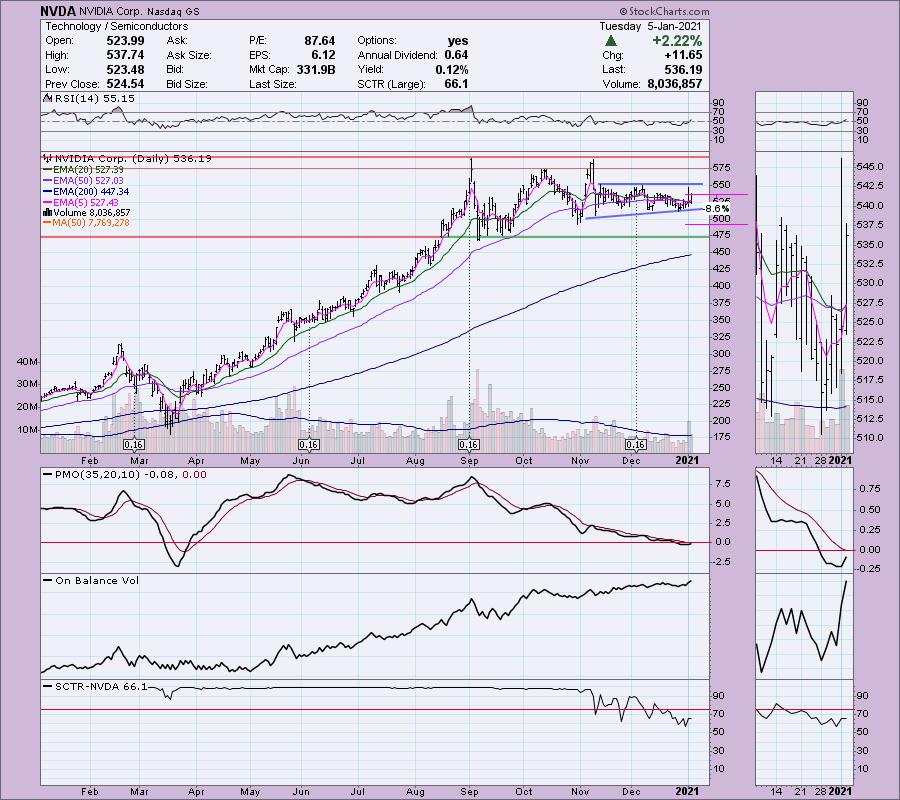Click the Volume bar-chart legend icon
900x800 pixels.
[47, 212]
